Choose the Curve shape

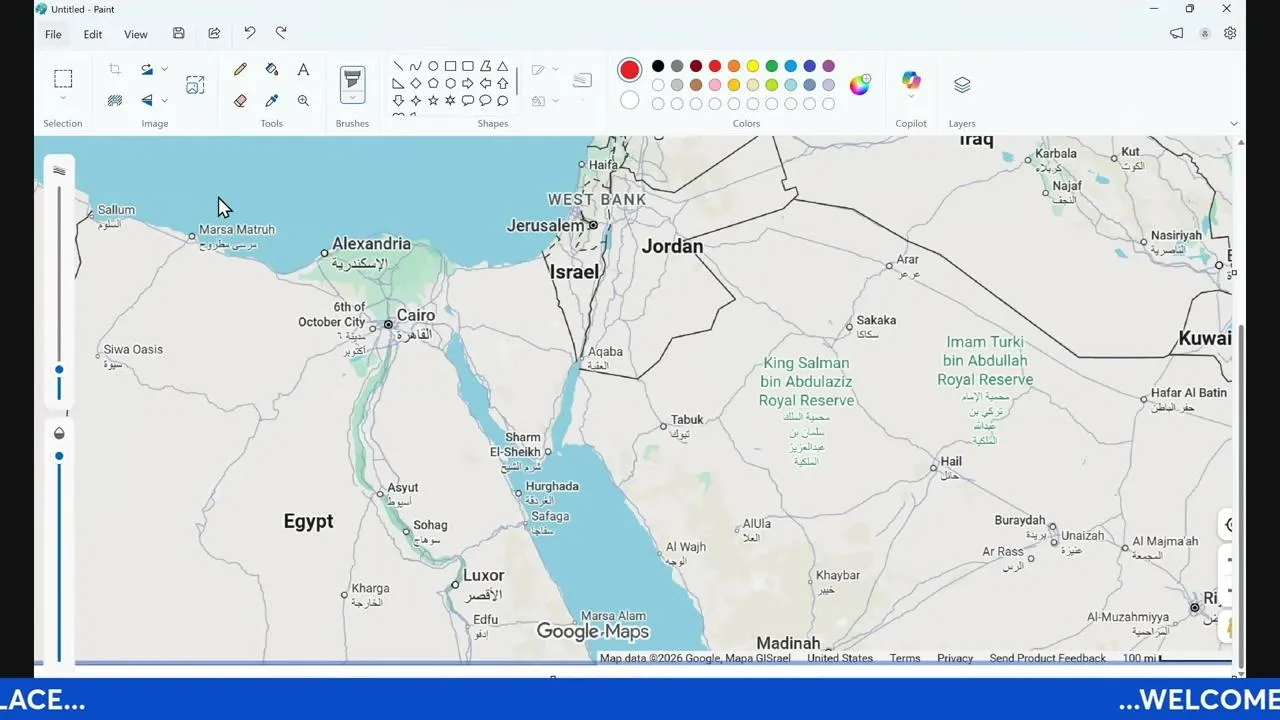point(415,67)
